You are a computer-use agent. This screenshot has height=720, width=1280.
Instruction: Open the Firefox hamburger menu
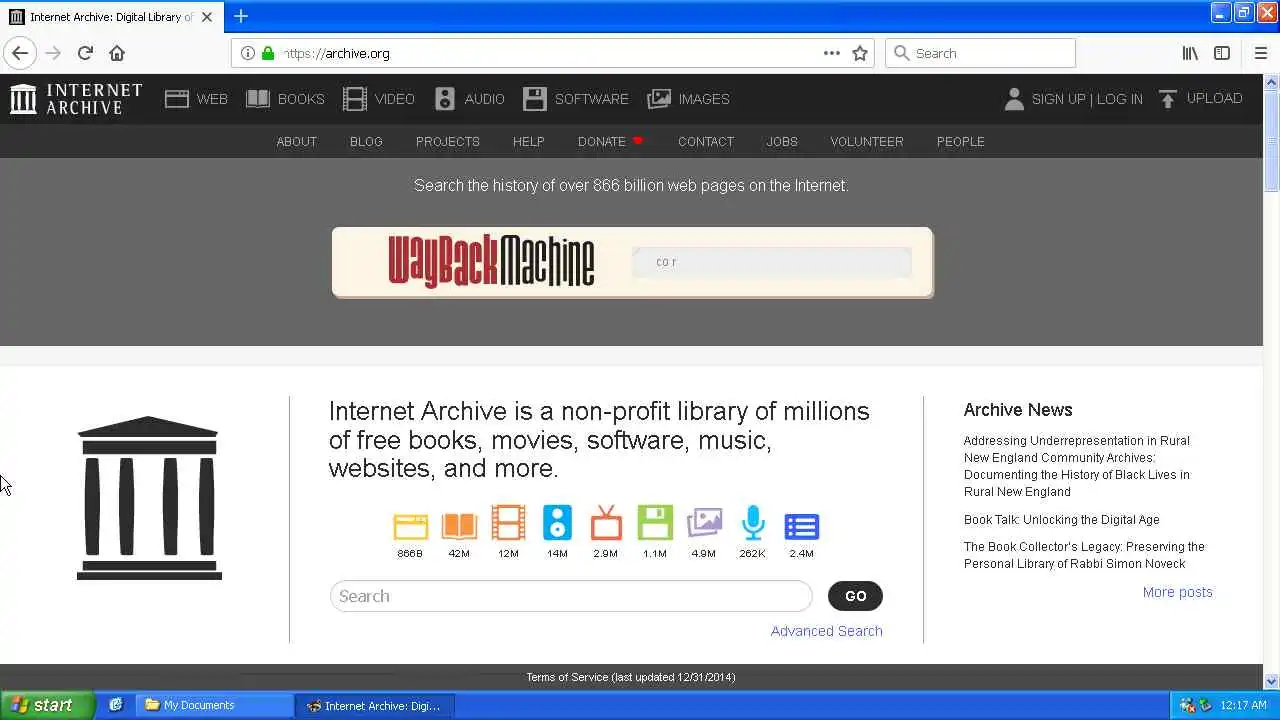pyautogui.click(x=1260, y=53)
